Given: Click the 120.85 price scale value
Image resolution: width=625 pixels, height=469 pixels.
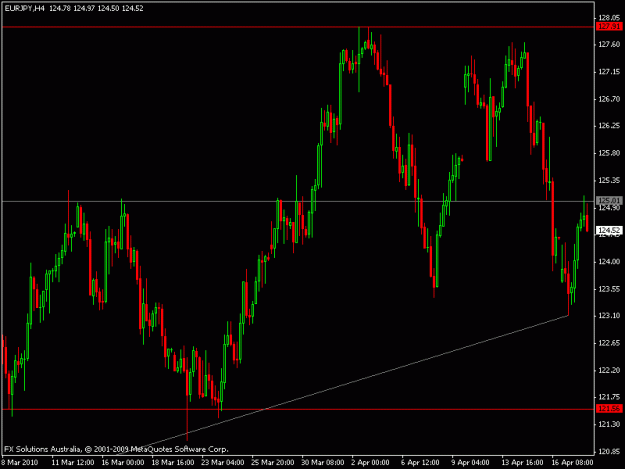Looking at the screenshot, I should [x=609, y=451].
